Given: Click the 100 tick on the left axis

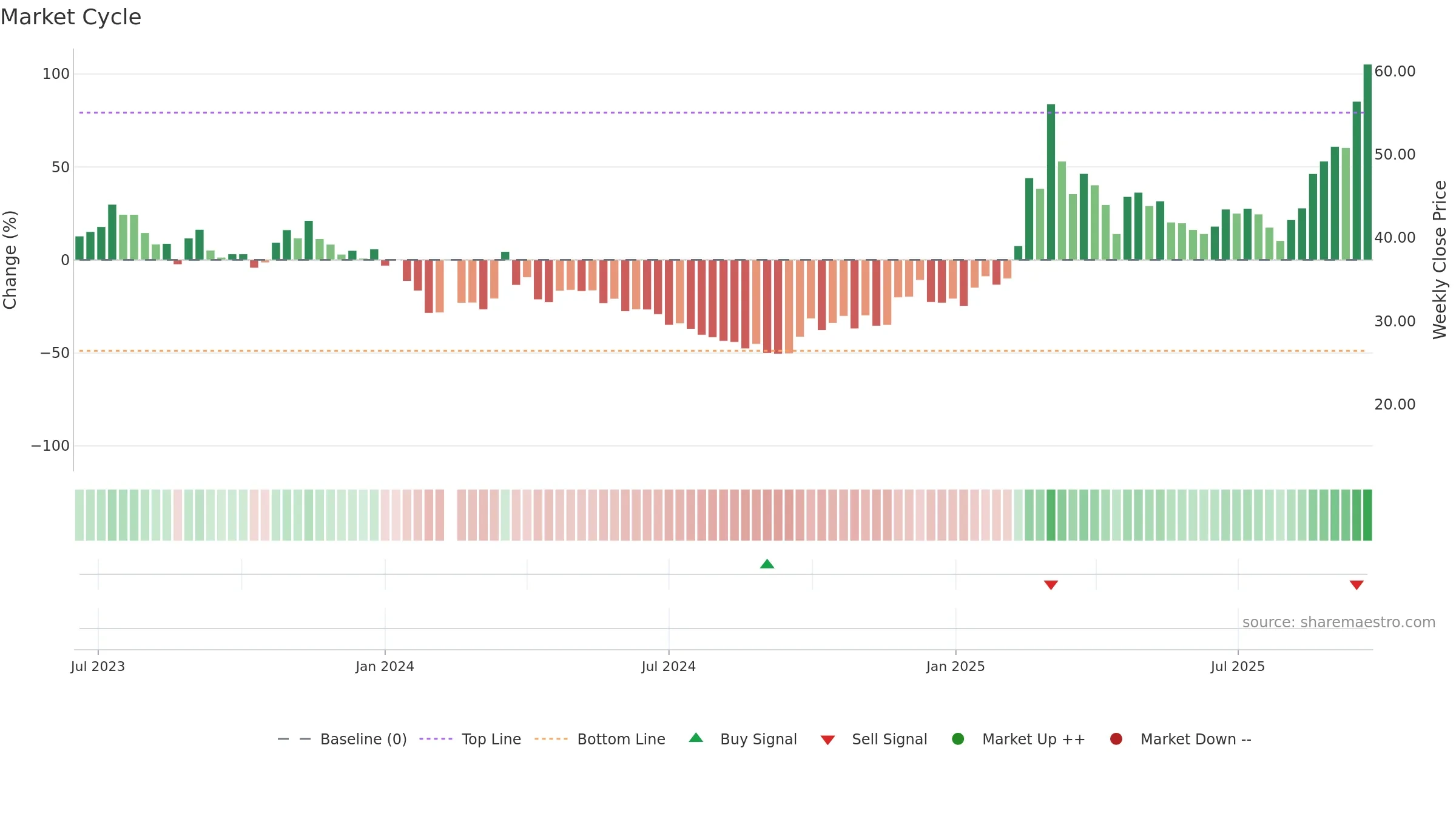Looking at the screenshot, I should [56, 74].
